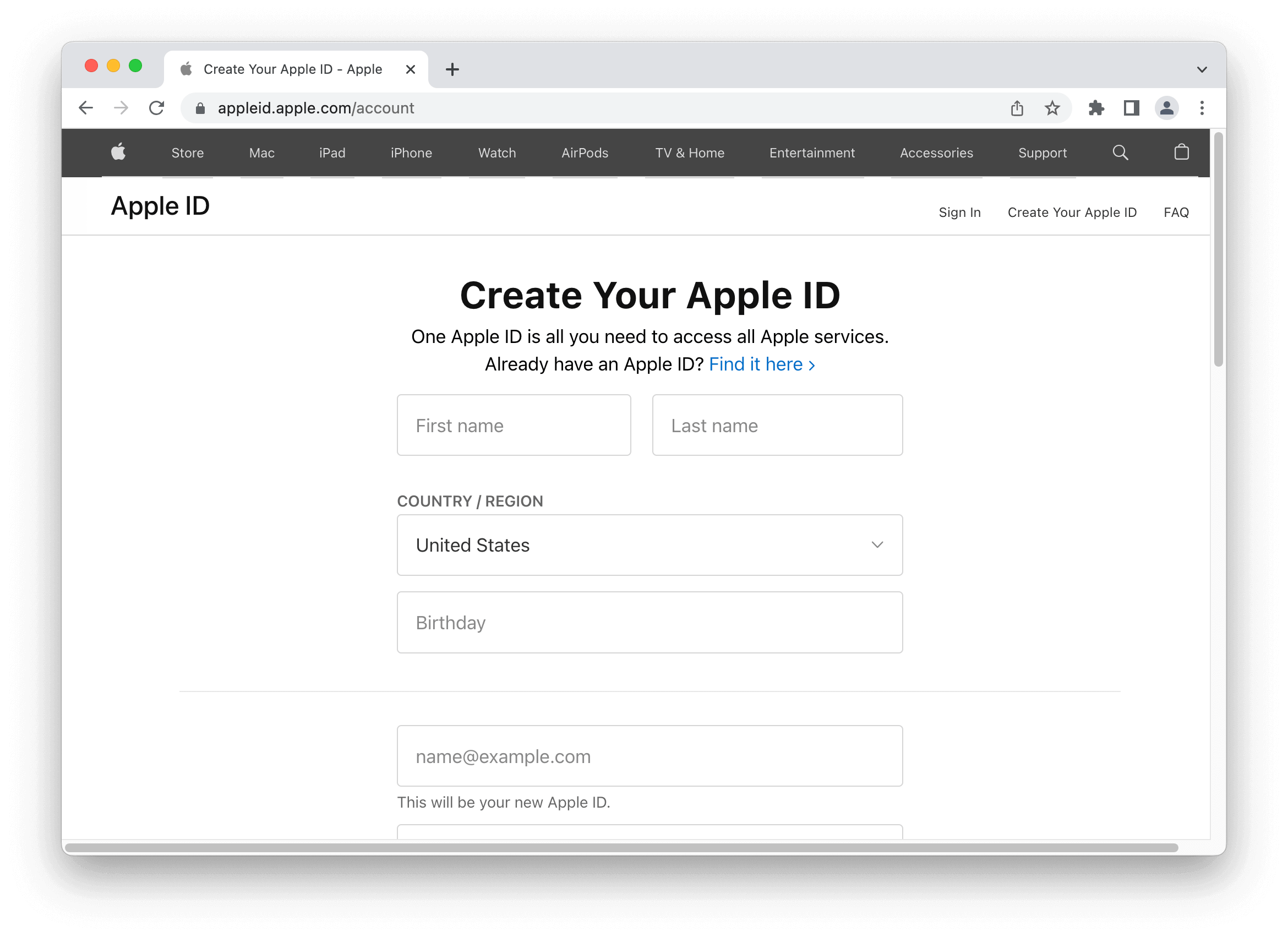Click the horizontal scrollbar at bottom
Screen dimensions: 1288x937
(622, 848)
